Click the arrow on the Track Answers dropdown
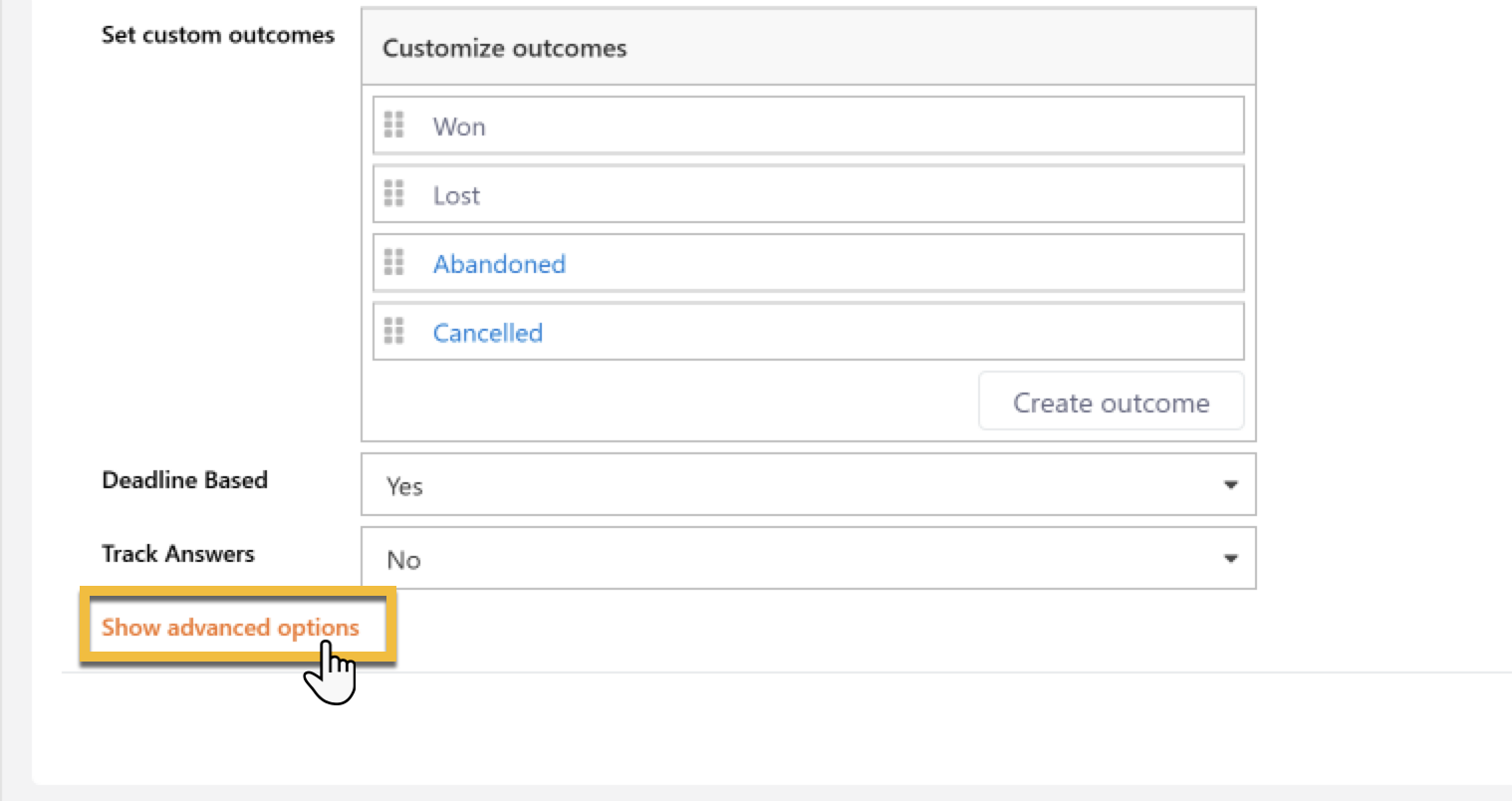1512x801 pixels. click(1230, 559)
